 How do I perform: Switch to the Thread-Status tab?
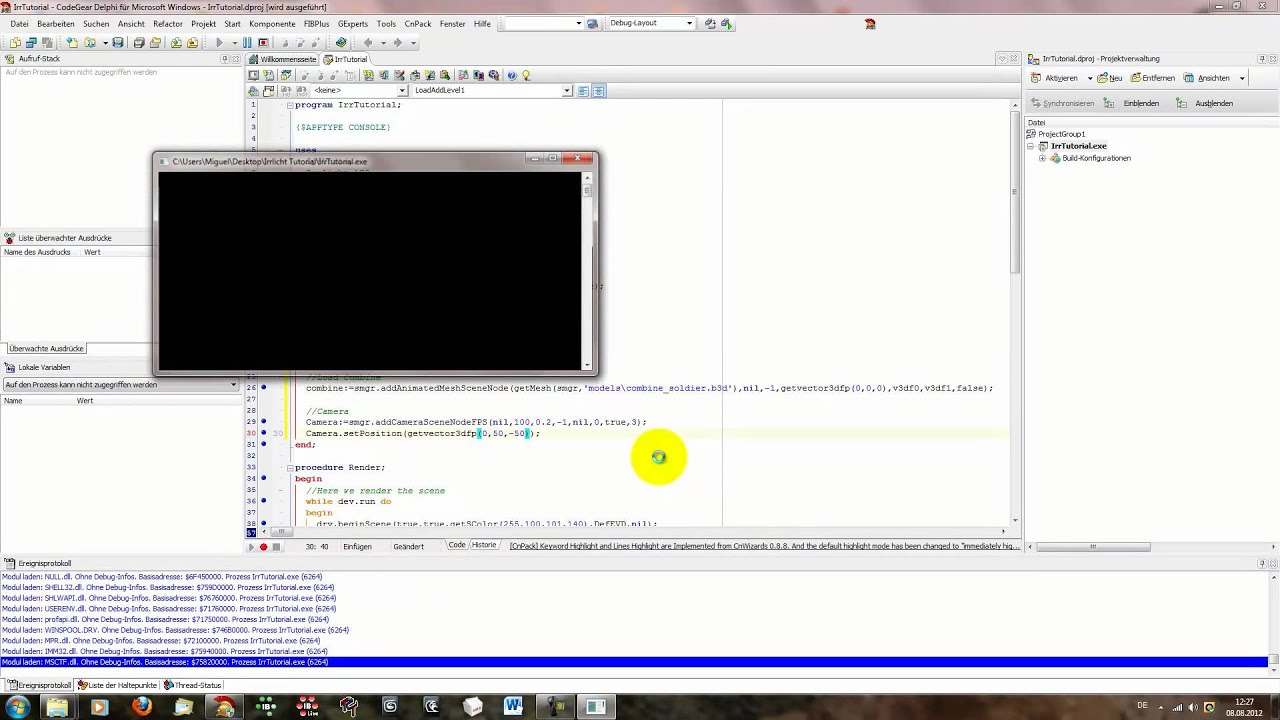click(193, 685)
